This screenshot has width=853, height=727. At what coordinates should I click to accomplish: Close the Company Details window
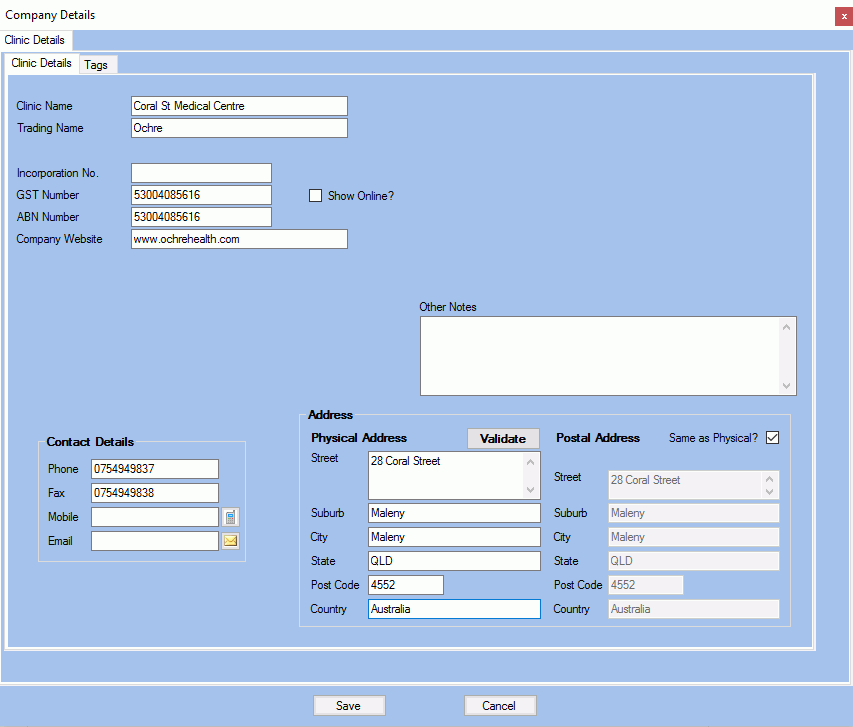(842, 16)
